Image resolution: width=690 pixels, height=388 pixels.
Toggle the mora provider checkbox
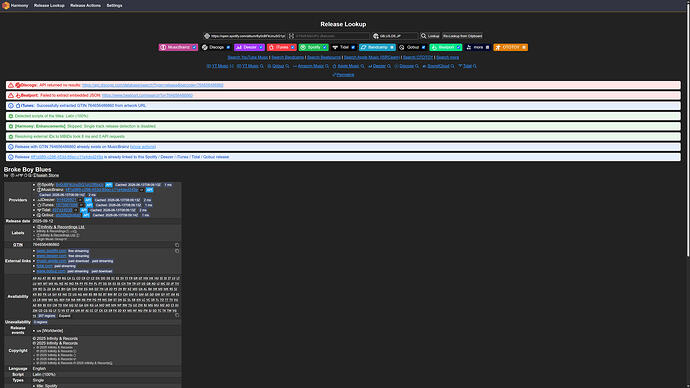pyautogui.click(x=487, y=47)
